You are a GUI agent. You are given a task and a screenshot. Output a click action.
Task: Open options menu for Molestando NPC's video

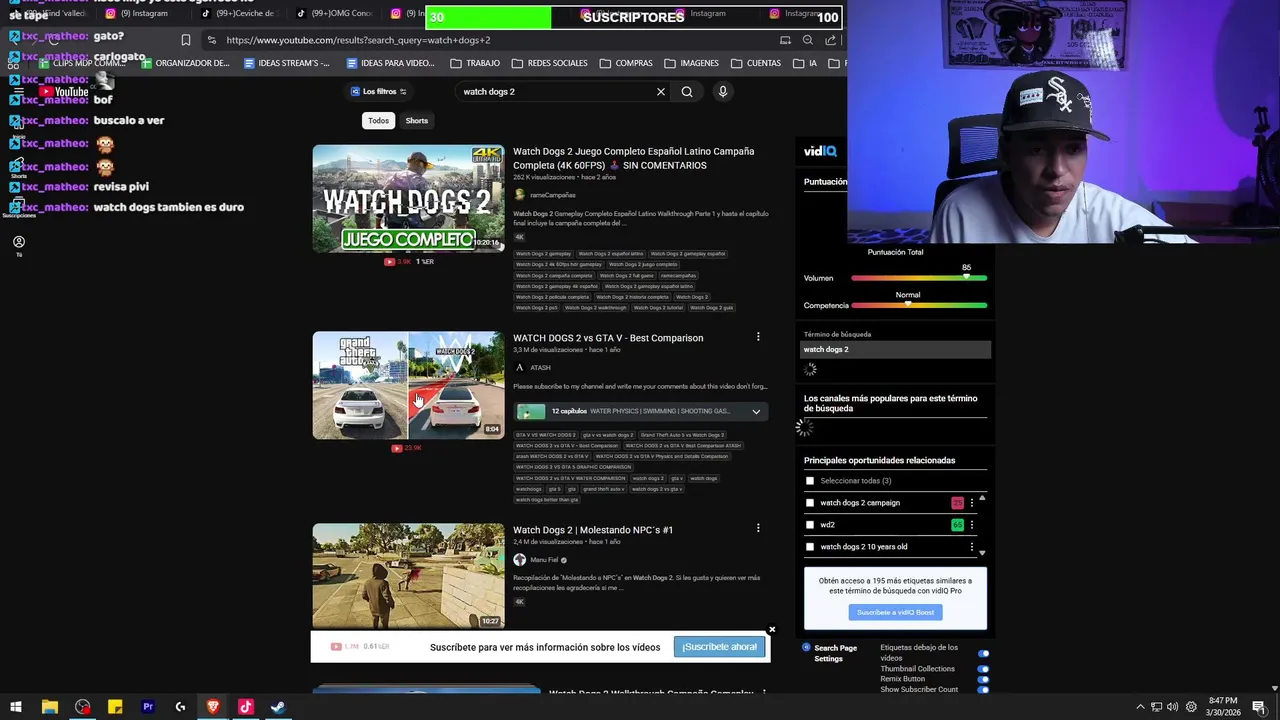coord(758,528)
